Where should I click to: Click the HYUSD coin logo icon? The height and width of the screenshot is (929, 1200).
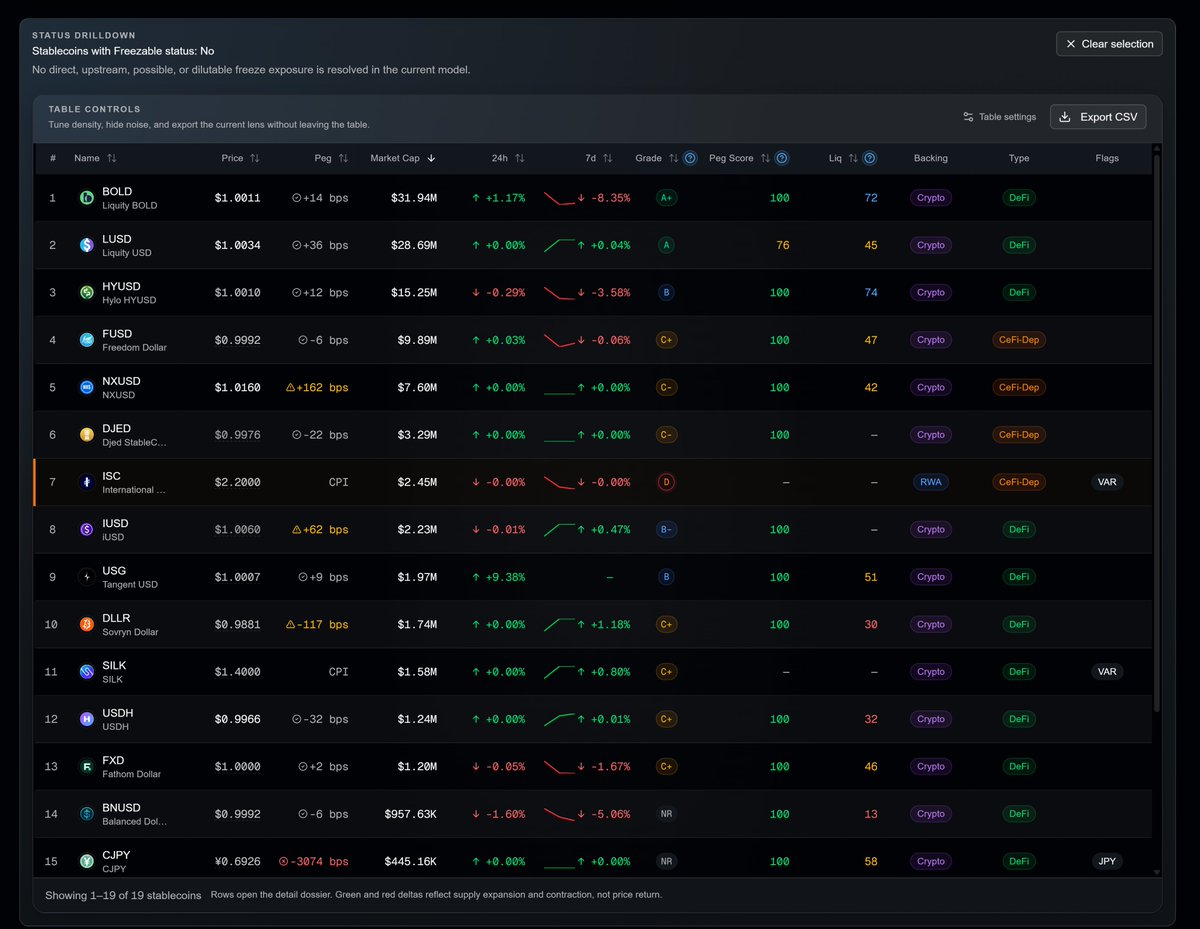point(87,293)
